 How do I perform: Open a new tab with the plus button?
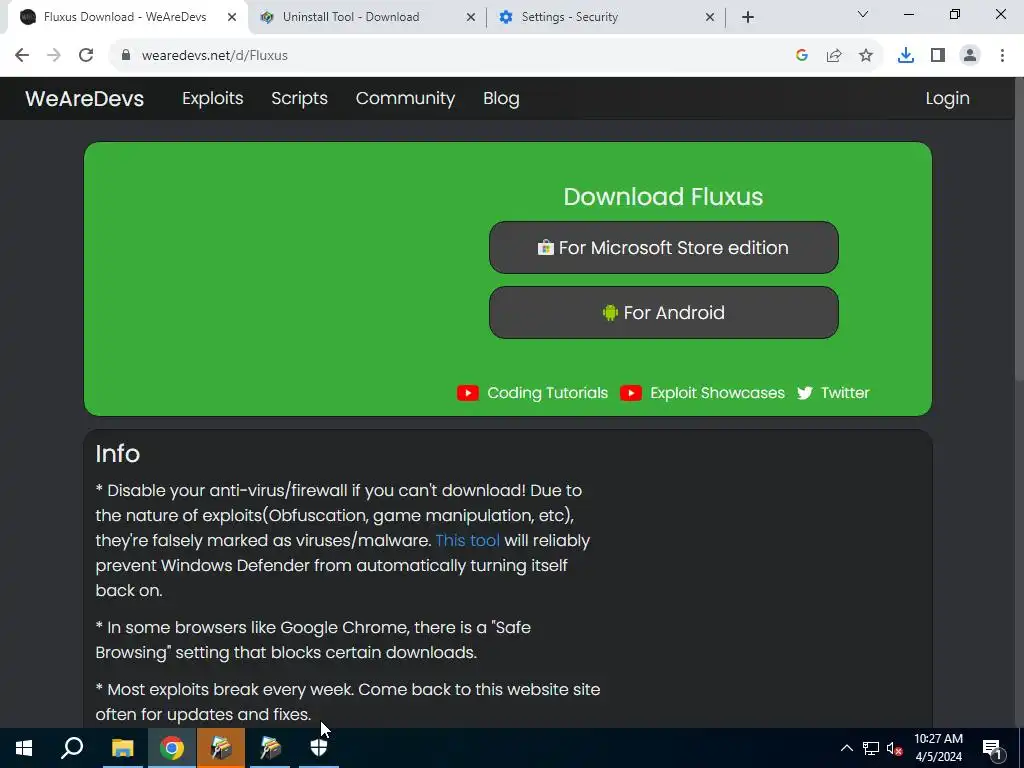(x=748, y=17)
